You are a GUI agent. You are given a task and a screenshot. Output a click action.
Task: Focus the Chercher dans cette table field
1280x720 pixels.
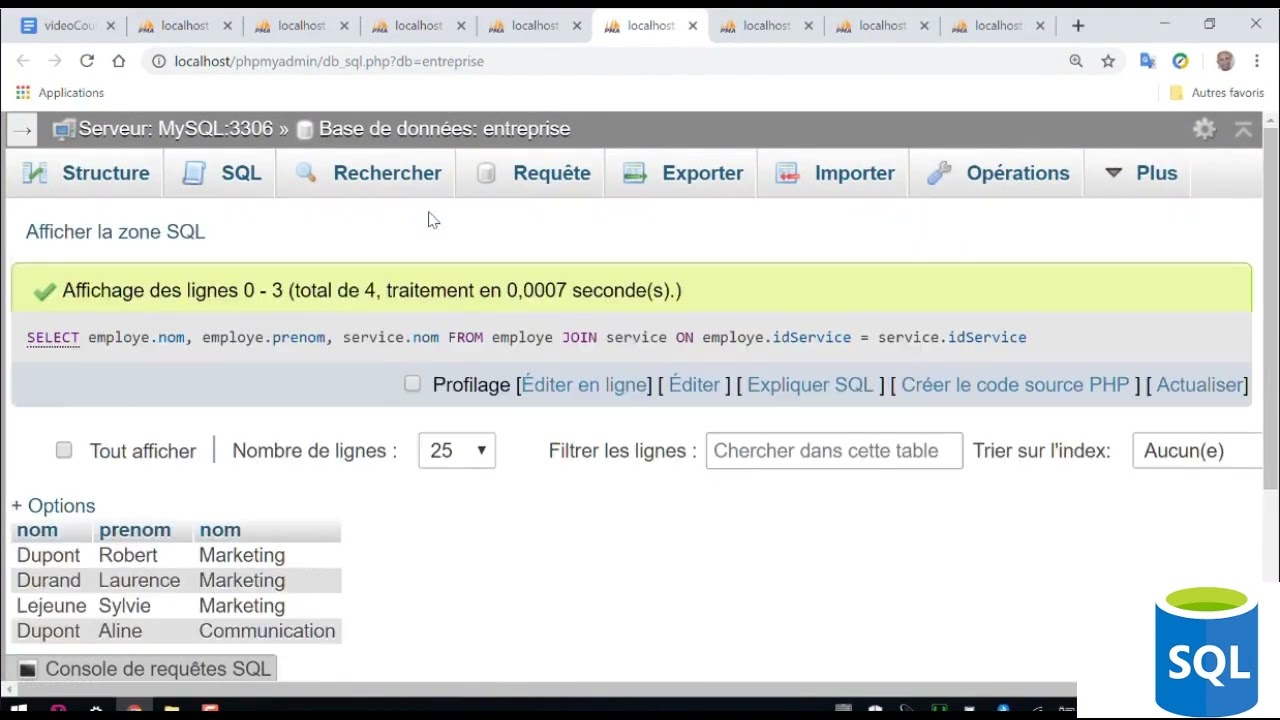[834, 450]
